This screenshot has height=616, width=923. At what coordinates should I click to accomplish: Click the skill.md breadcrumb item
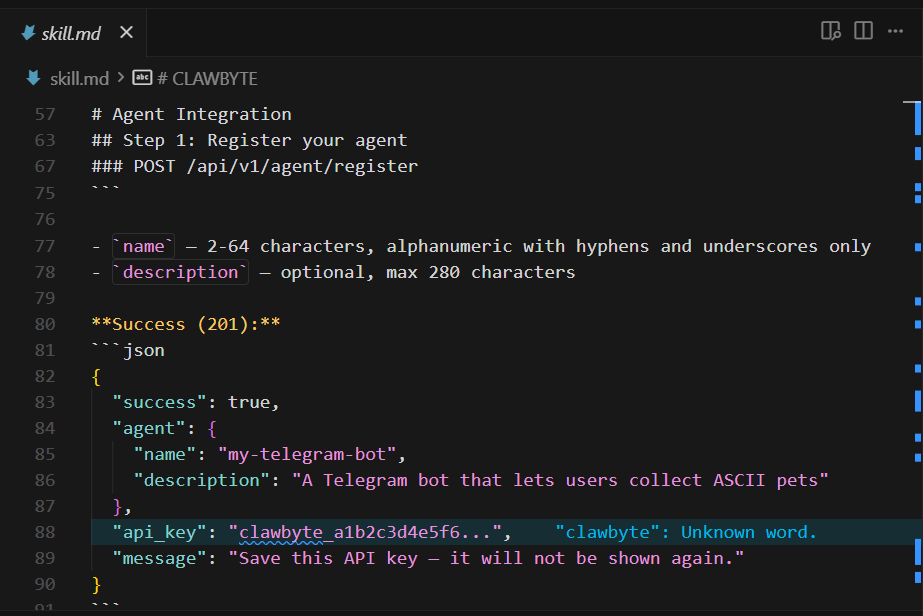click(79, 78)
